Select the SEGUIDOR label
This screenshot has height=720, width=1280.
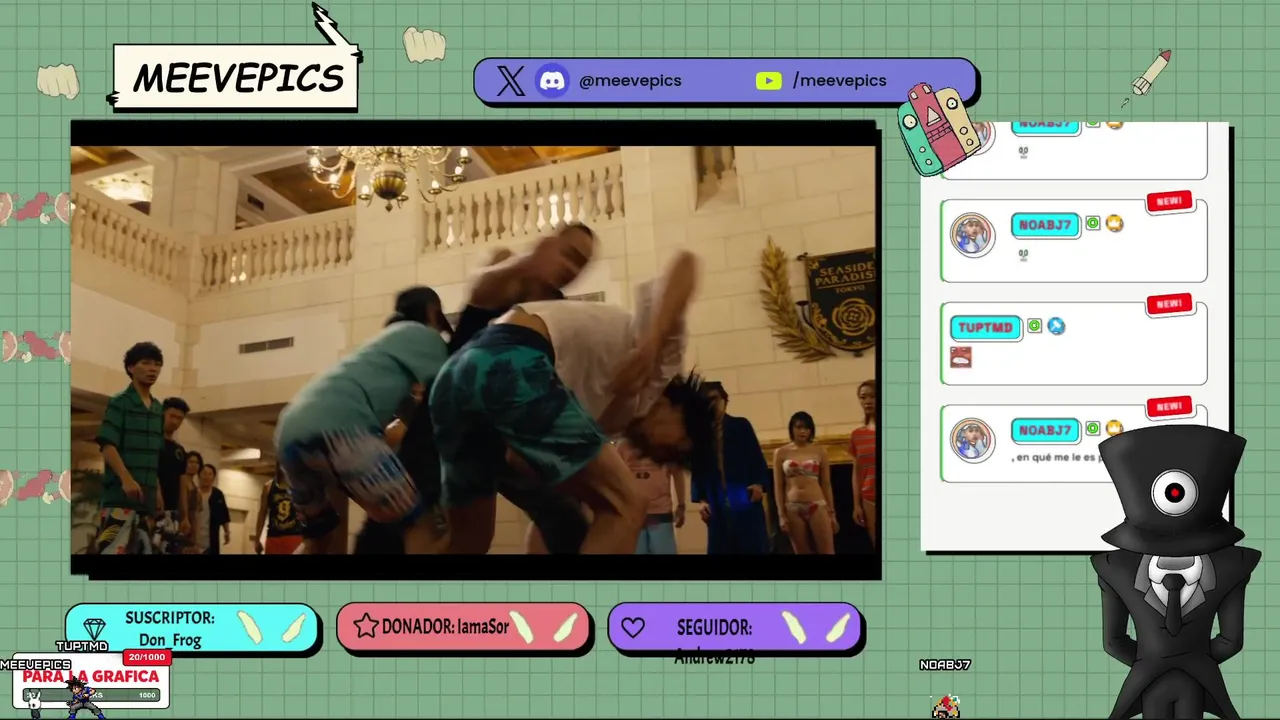(x=714, y=628)
